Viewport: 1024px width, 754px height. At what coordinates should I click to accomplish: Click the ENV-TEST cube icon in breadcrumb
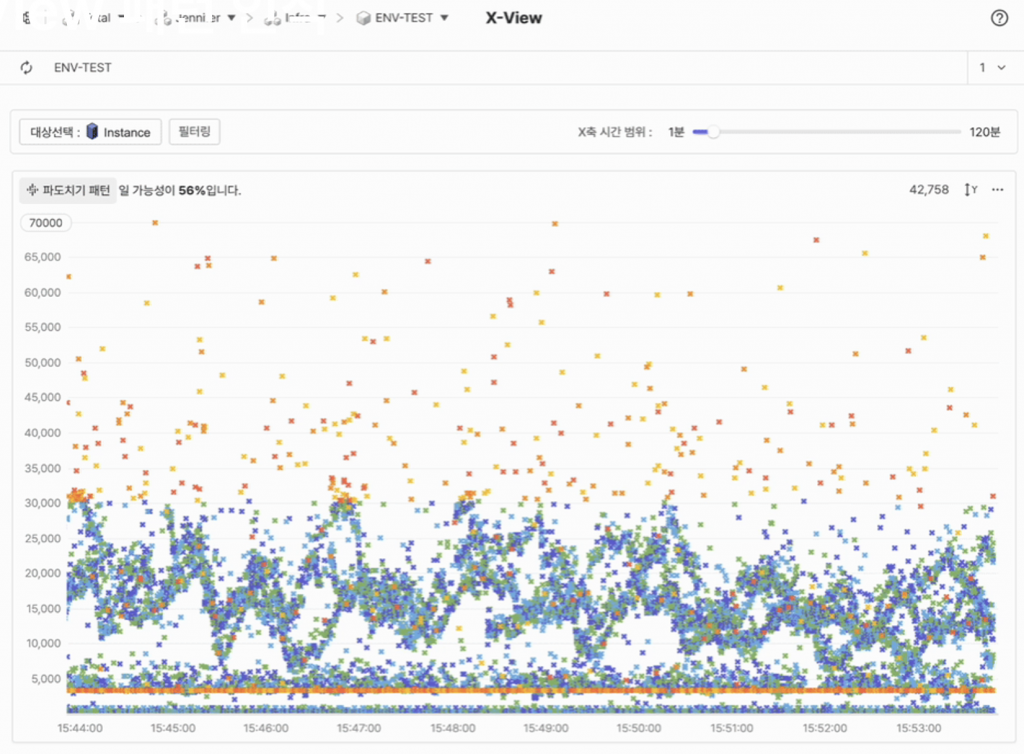pos(363,18)
